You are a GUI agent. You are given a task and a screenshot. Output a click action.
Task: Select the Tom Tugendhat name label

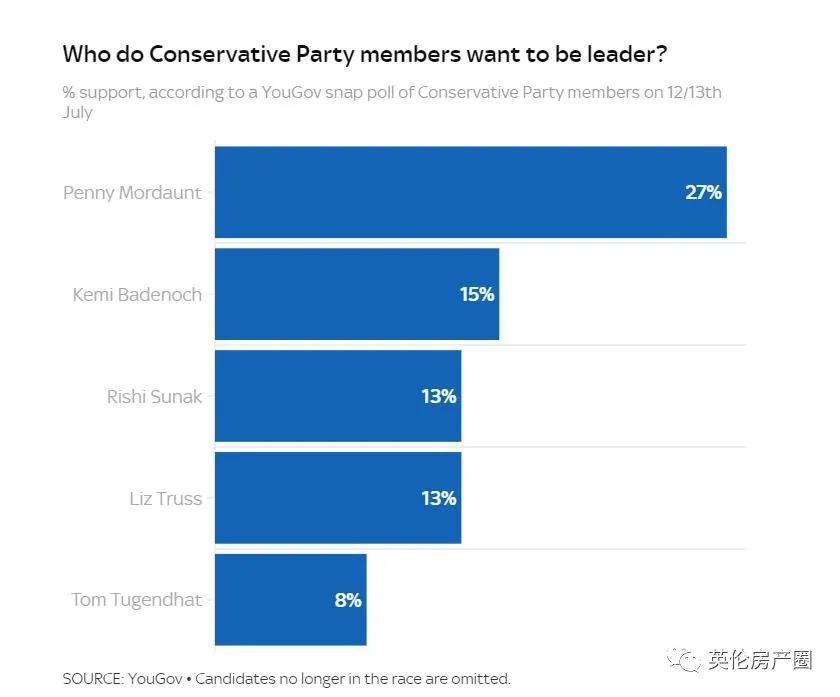[x=136, y=600]
